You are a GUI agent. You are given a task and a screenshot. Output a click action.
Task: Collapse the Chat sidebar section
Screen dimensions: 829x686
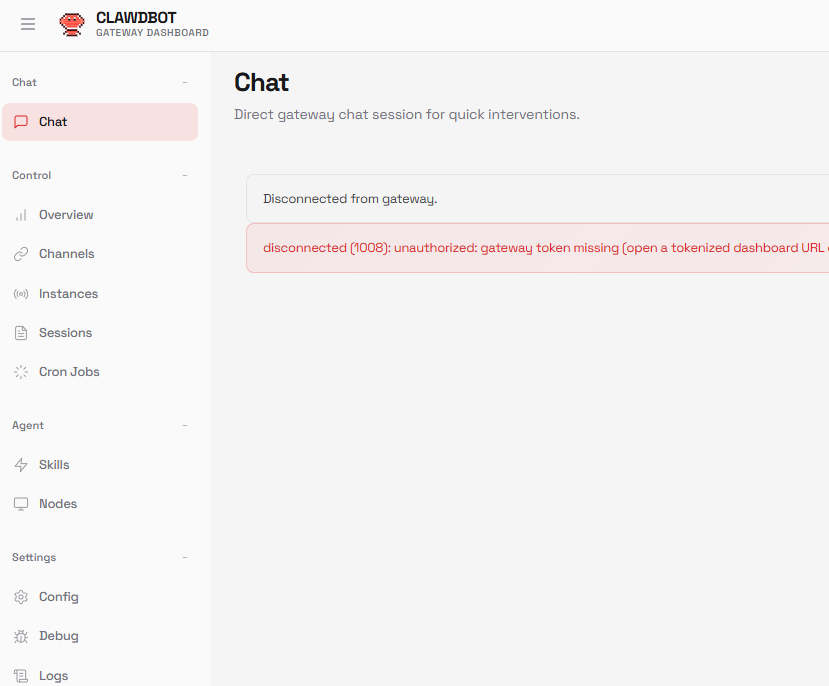click(x=185, y=83)
